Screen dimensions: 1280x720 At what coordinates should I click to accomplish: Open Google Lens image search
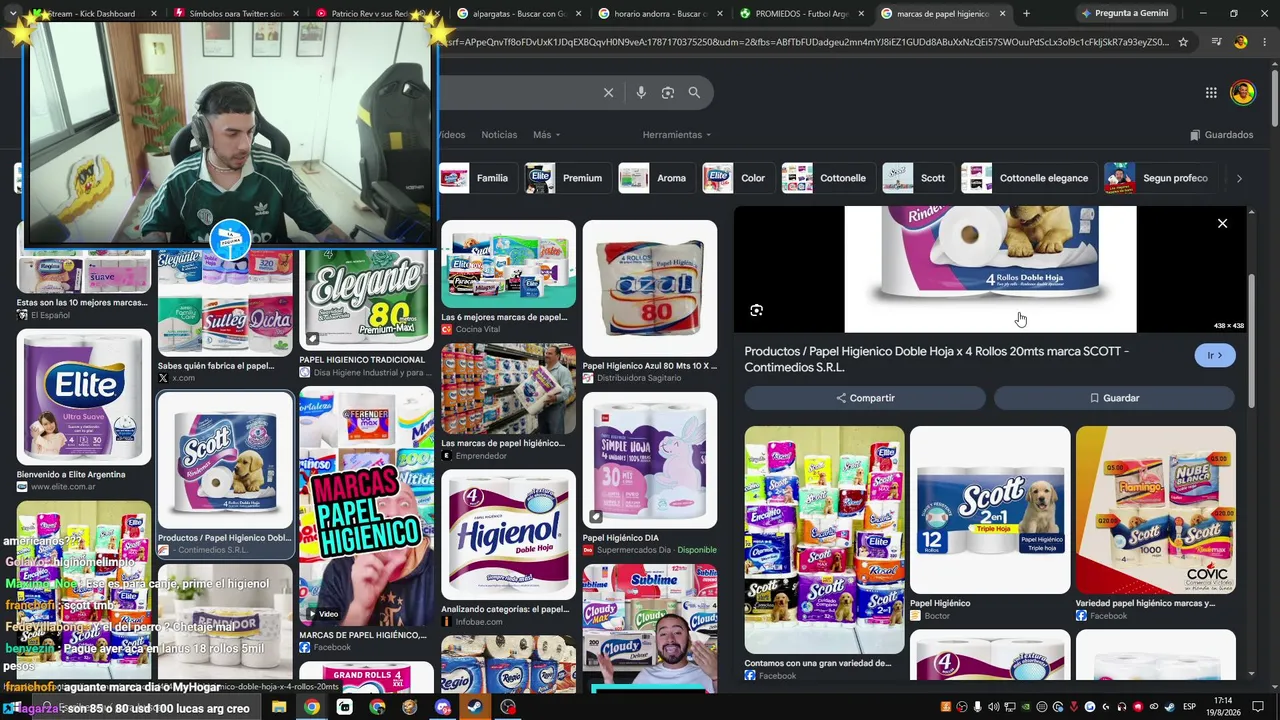coord(668,93)
